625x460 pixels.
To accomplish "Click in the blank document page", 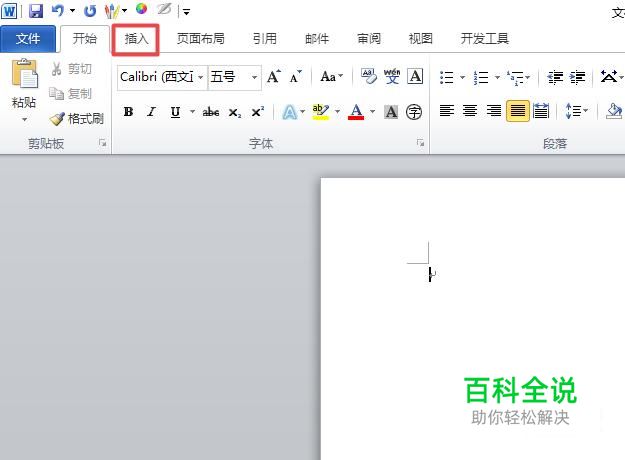I will point(473,319).
